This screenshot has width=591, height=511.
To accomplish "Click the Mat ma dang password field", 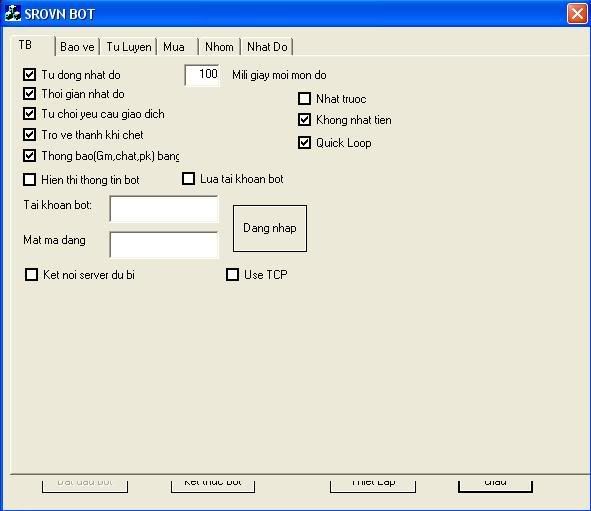I will [164, 245].
